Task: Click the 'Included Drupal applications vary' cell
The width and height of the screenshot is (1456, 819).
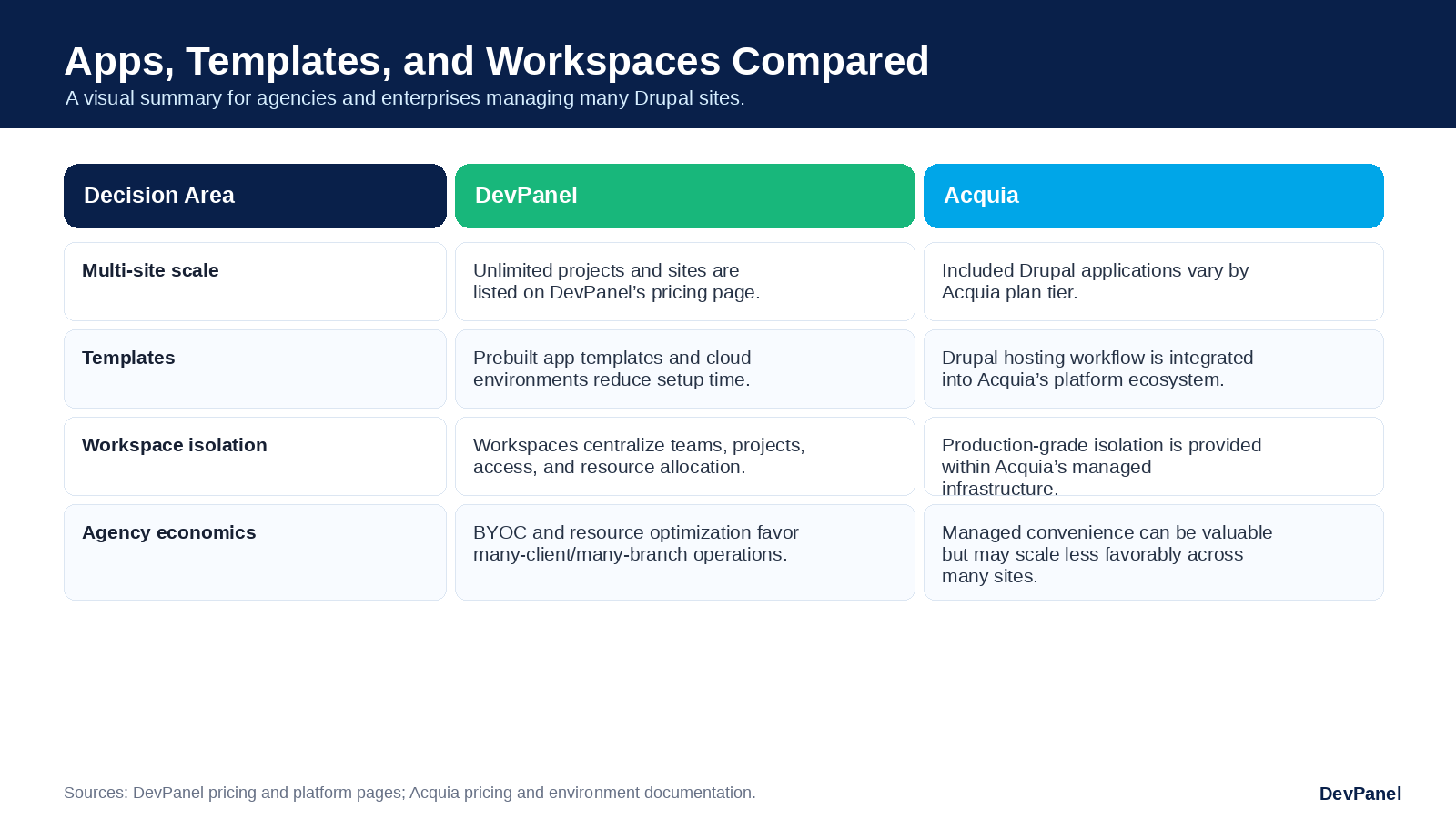Action: tap(1153, 281)
